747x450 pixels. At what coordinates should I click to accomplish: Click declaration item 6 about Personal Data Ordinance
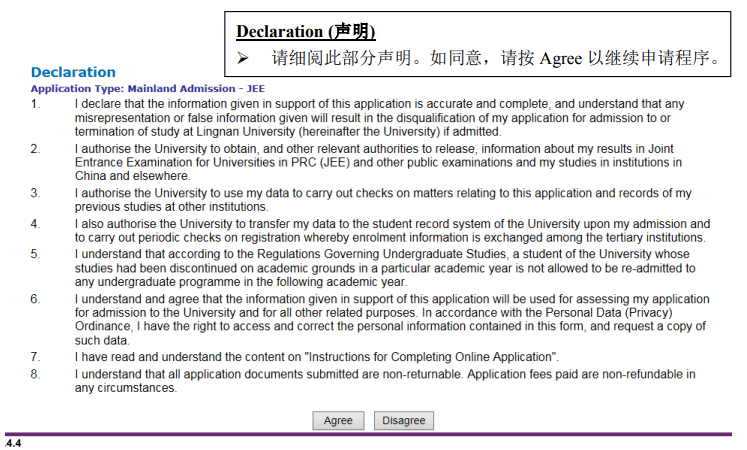pos(390,319)
